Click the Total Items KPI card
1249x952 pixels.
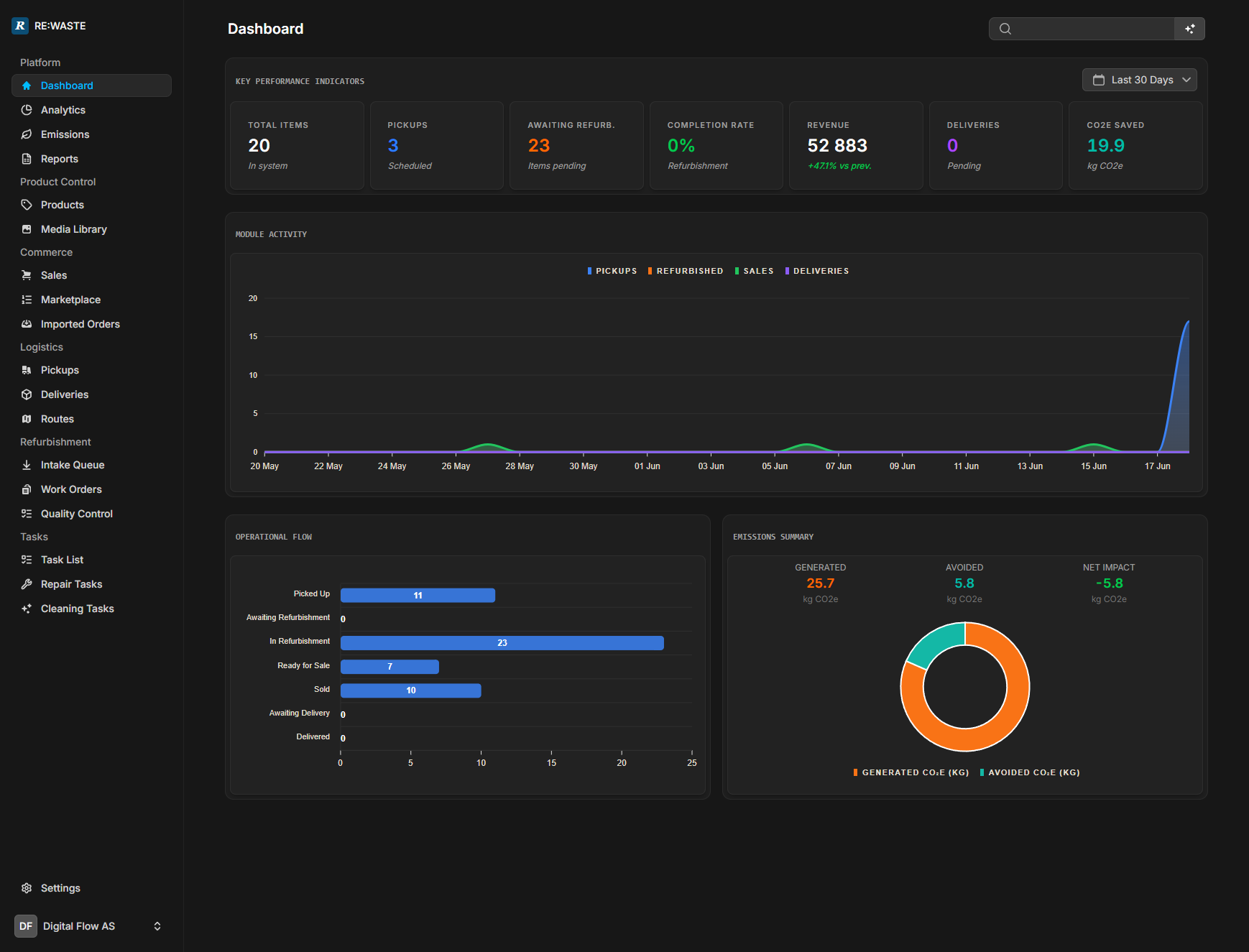[x=297, y=145]
